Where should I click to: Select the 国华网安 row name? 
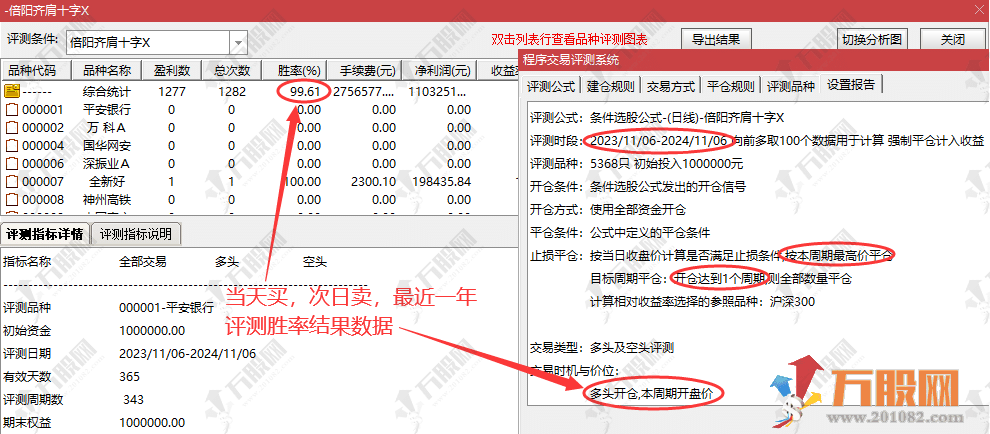tap(107, 147)
